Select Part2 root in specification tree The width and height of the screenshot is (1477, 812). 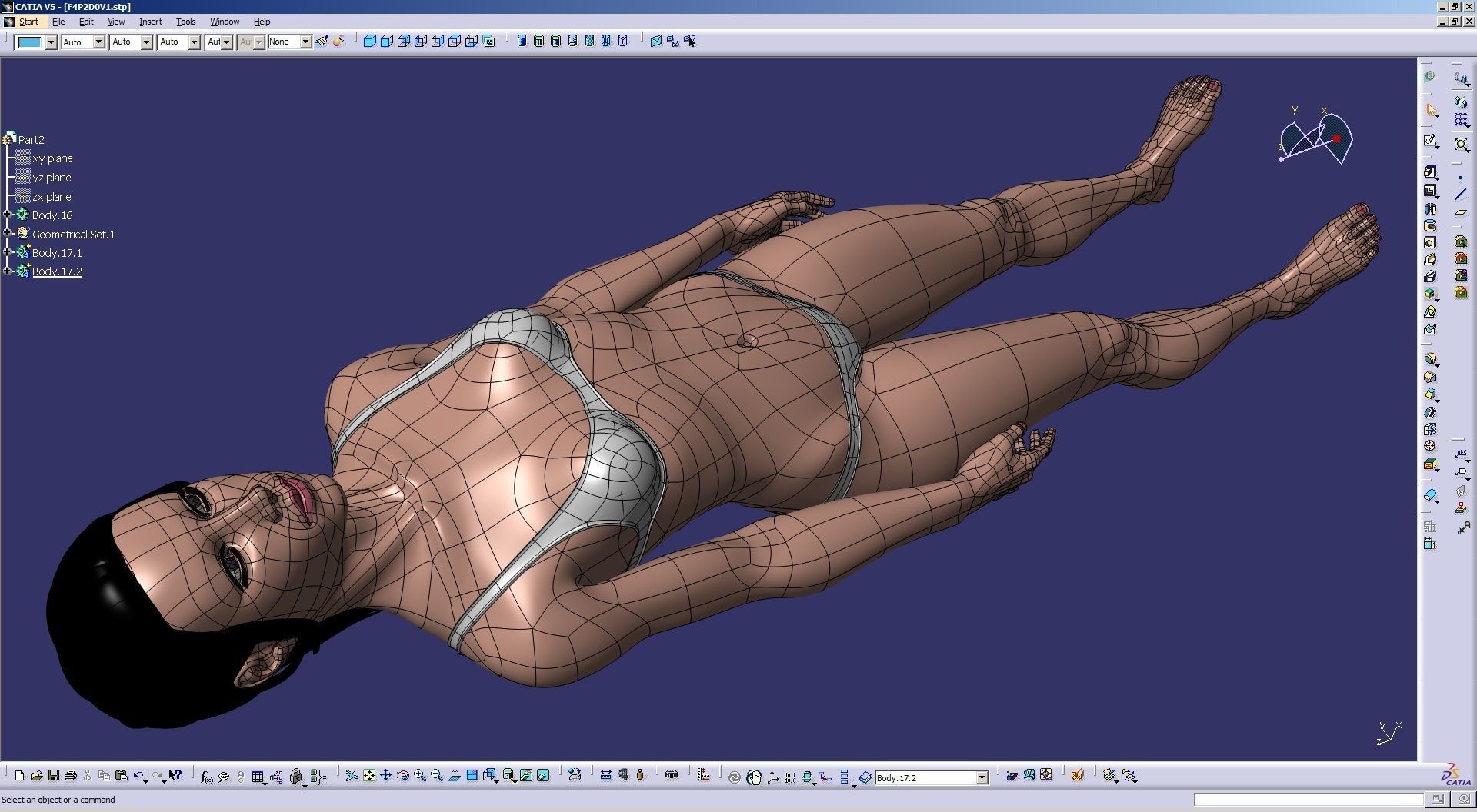32,139
